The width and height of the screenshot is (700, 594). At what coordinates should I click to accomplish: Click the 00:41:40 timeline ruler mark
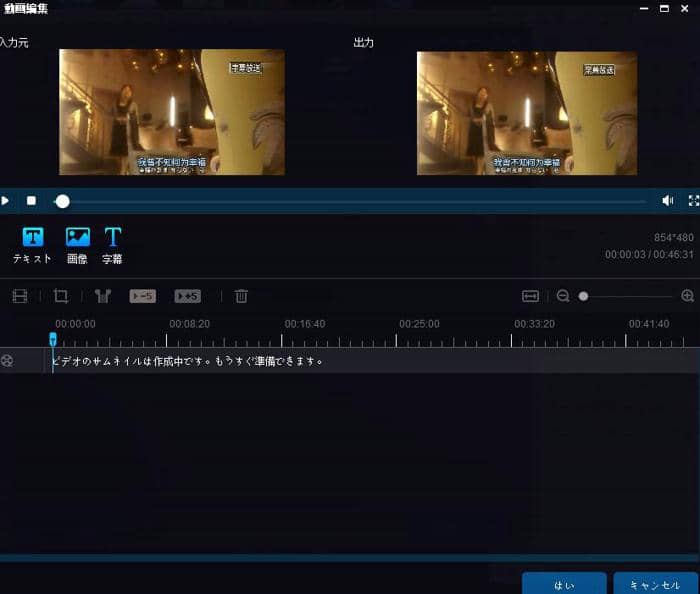(649, 324)
